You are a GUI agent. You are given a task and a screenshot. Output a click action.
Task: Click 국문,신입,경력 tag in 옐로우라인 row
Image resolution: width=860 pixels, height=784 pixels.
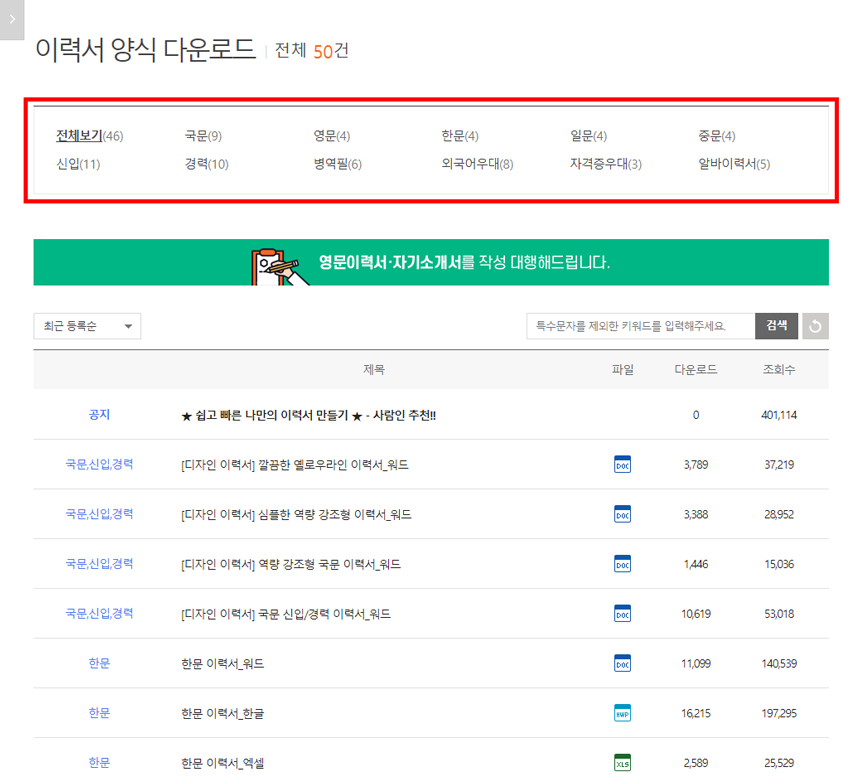tap(99, 464)
